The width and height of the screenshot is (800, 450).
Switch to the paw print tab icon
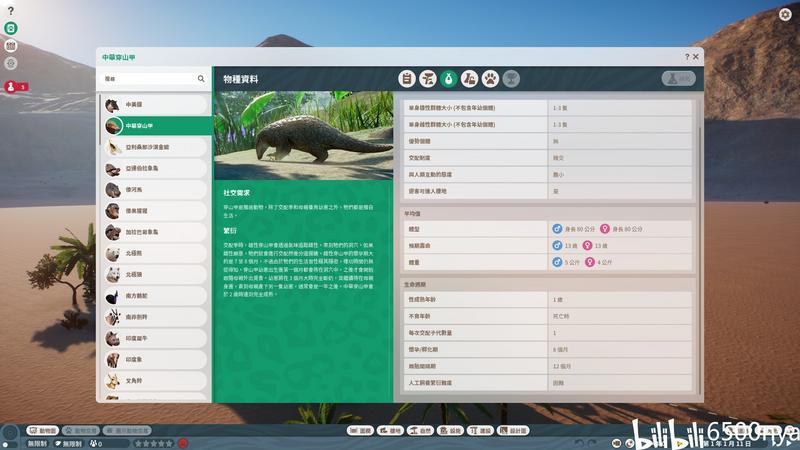490,79
